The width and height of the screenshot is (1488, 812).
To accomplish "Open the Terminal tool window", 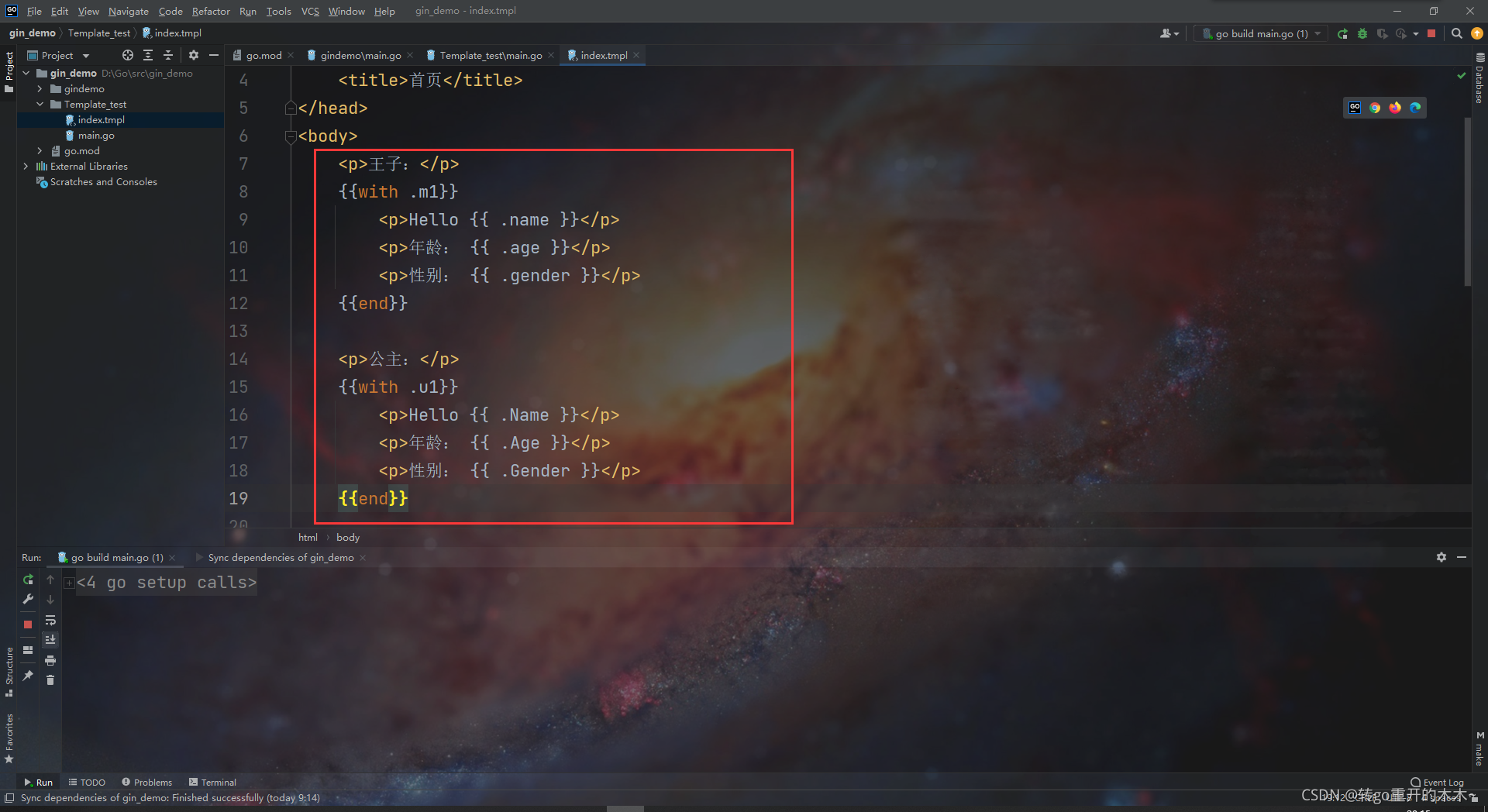I will point(212,782).
